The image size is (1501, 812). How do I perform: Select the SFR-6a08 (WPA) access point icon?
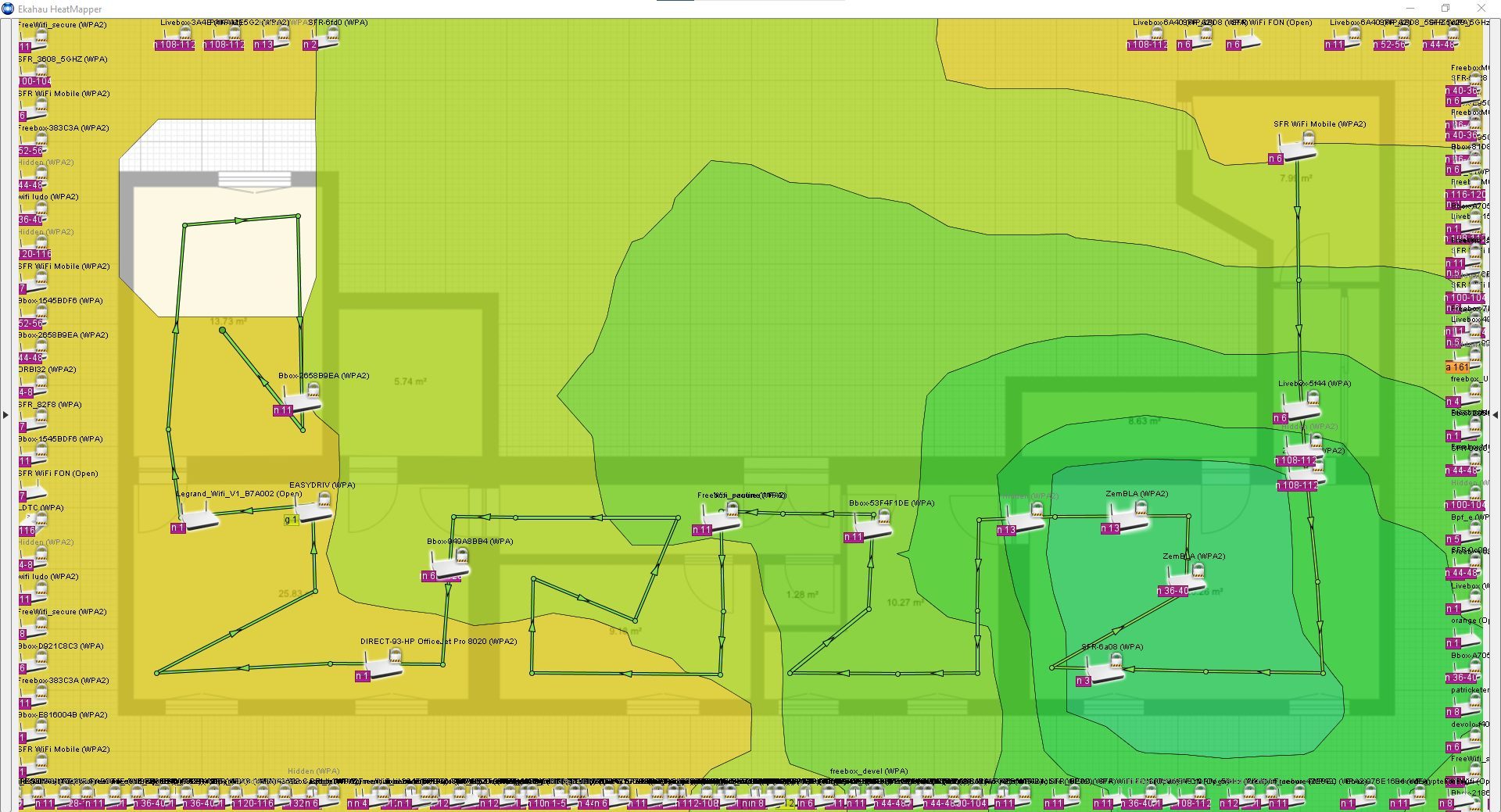1105,670
